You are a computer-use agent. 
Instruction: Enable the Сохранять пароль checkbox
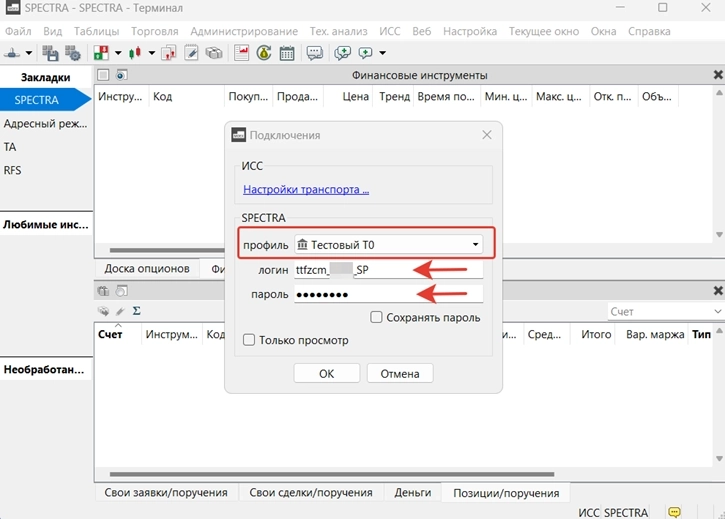tap(376, 317)
